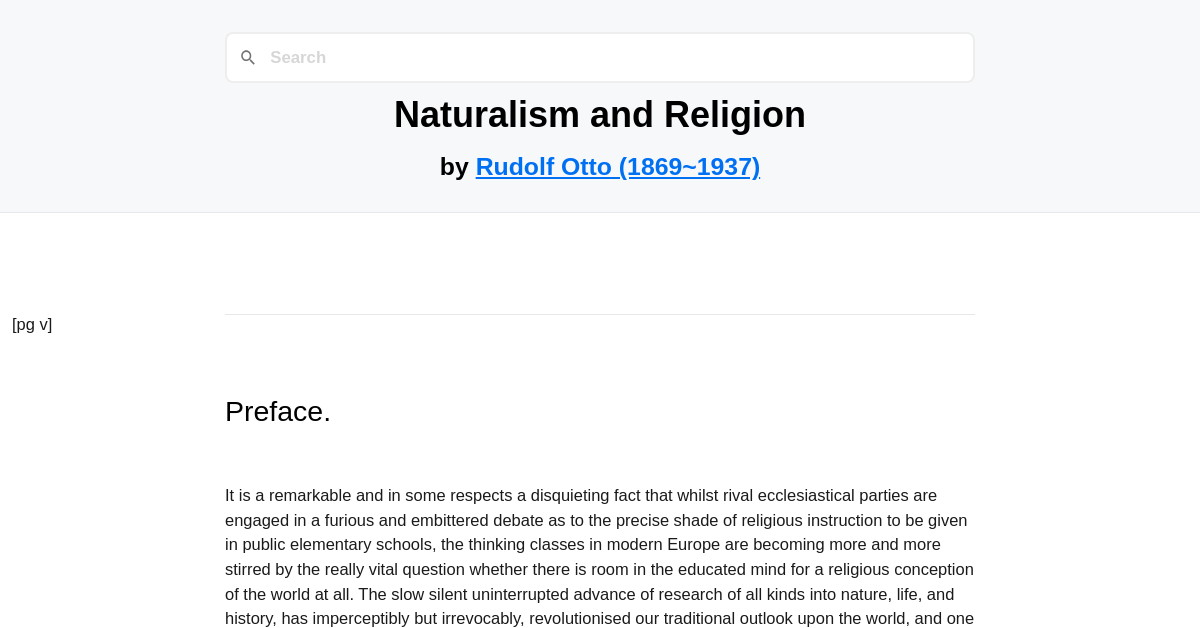Click the 'by' byline under the title
Image resolution: width=1200 pixels, height=628 pixels.
[x=455, y=166]
